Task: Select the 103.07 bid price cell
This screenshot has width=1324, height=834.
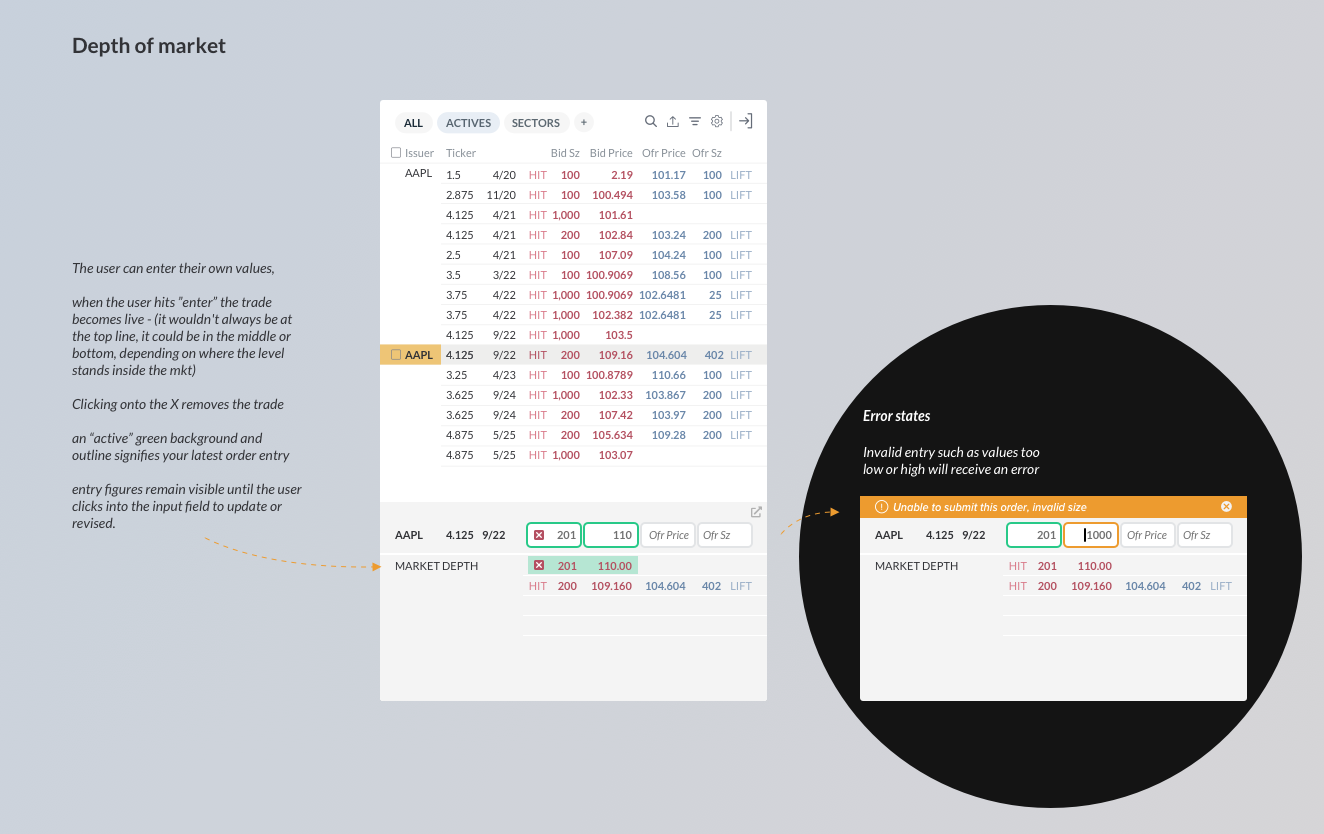Action: (x=615, y=455)
